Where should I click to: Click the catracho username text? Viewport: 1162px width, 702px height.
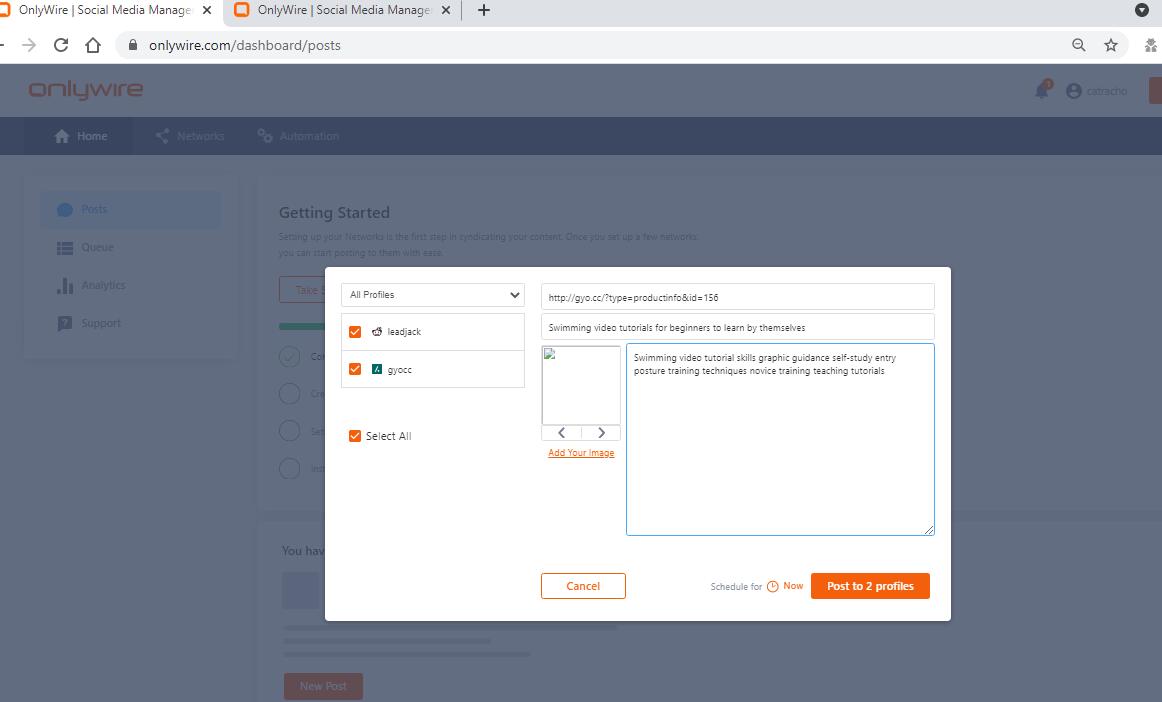1107,91
